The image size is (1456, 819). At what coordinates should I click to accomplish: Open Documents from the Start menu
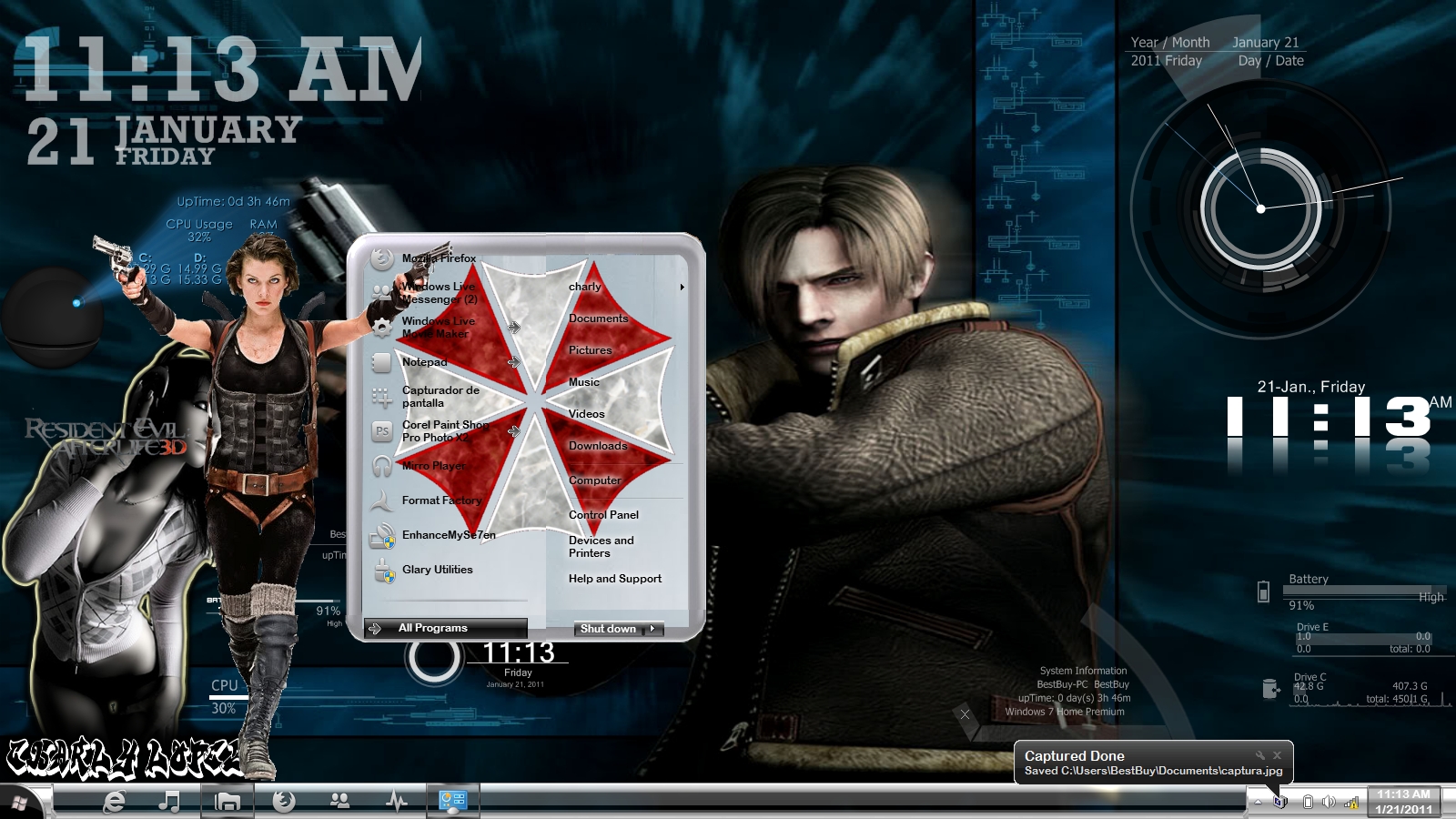tap(599, 318)
